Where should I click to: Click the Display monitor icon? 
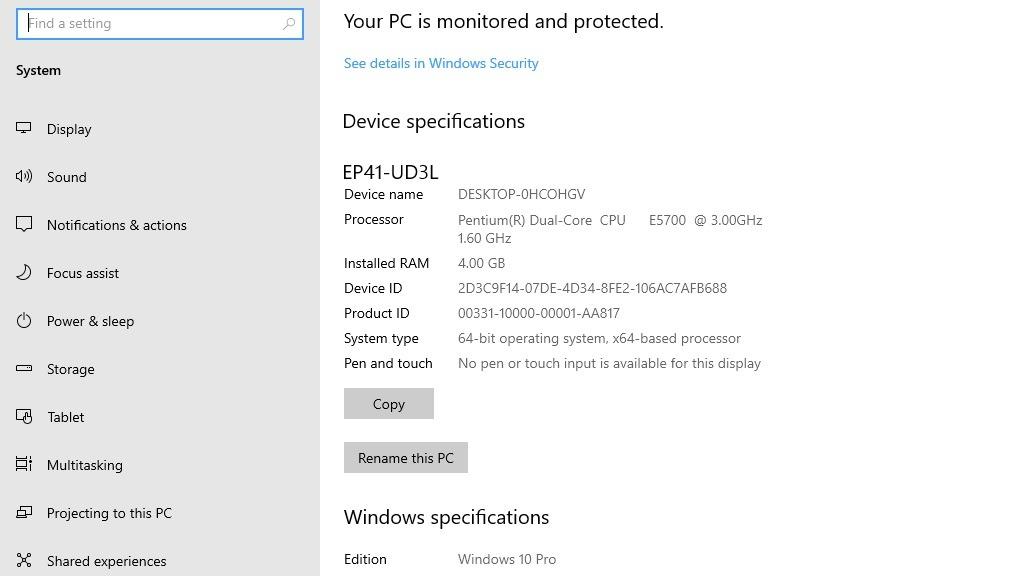pos(24,128)
